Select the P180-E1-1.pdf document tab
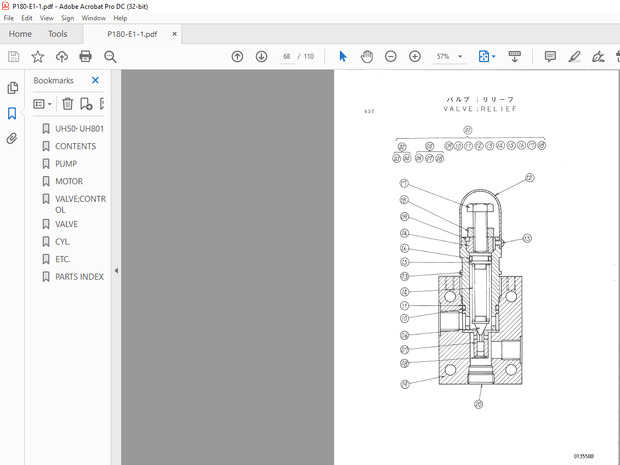The image size is (620, 465). [x=132, y=34]
